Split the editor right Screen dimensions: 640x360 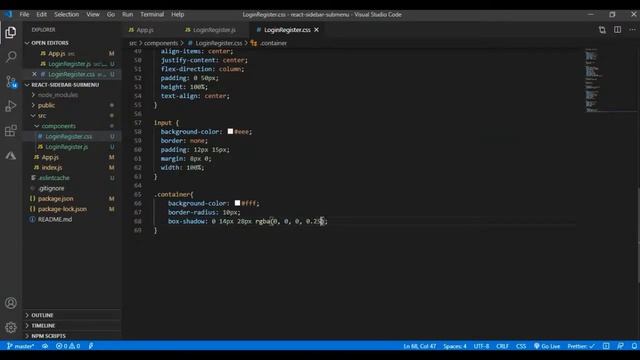618,30
